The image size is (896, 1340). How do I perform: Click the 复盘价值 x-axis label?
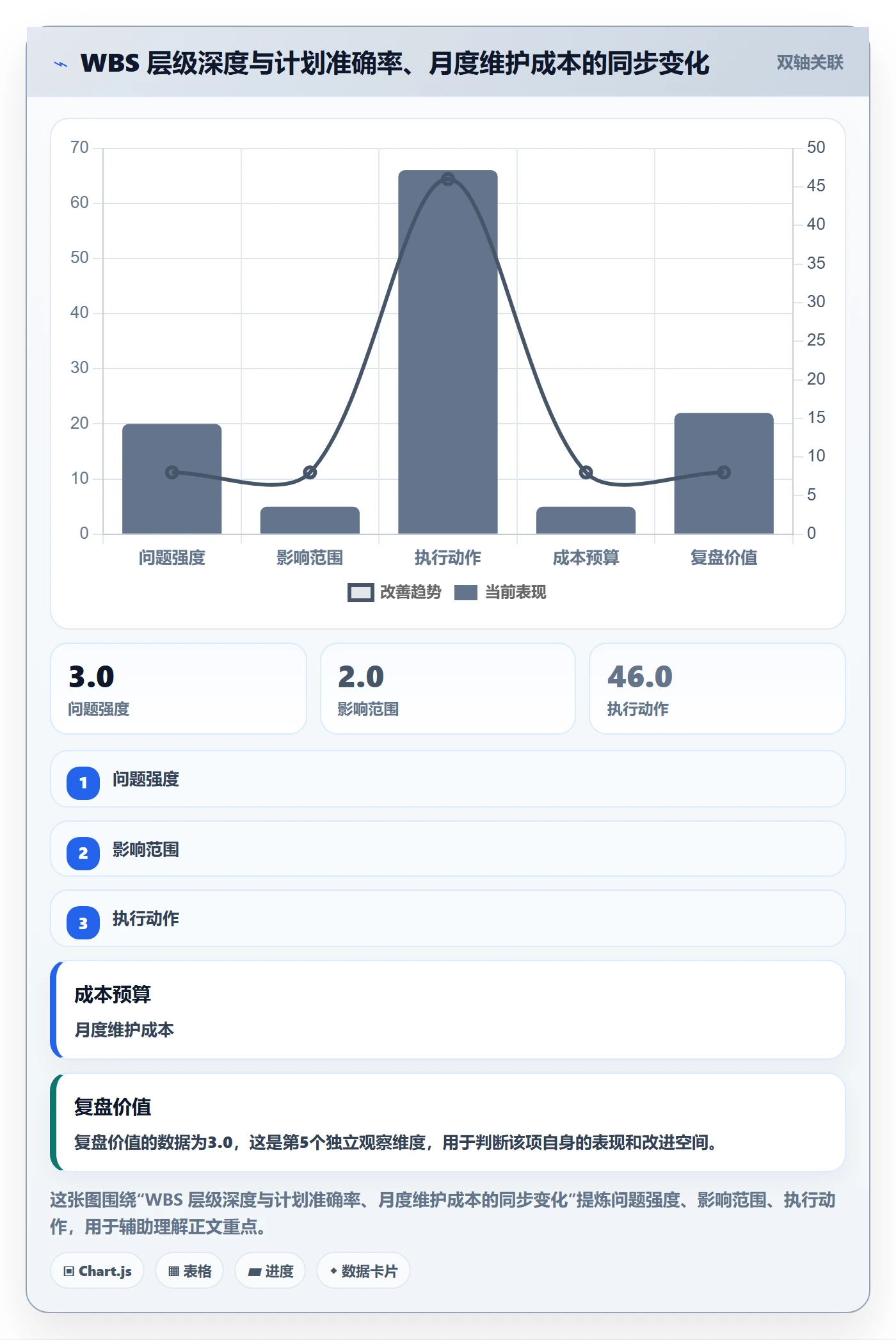pos(724,558)
